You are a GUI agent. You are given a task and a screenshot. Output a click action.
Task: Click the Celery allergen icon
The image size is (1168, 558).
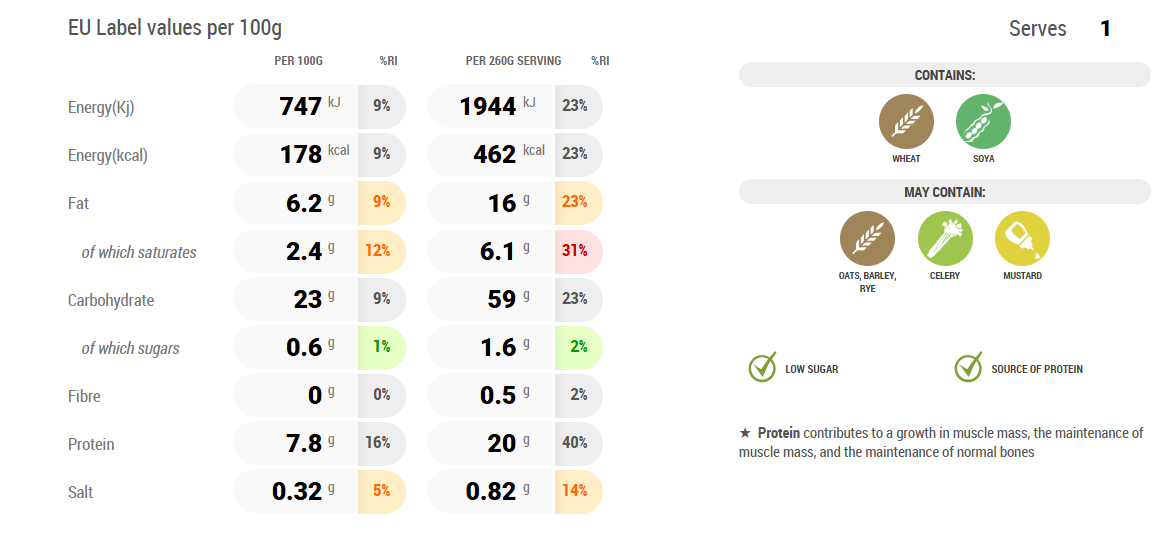tap(945, 238)
